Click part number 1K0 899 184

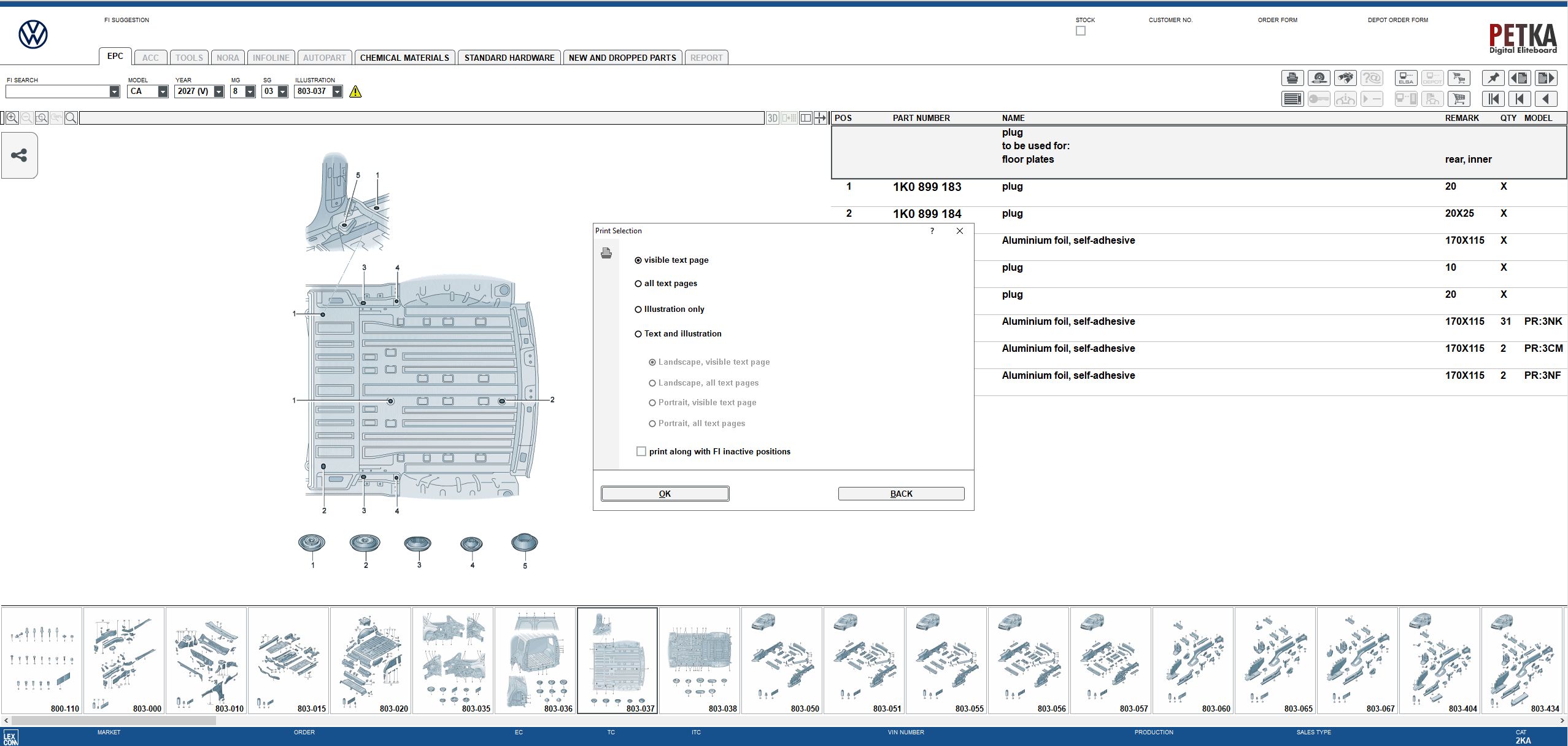(927, 214)
